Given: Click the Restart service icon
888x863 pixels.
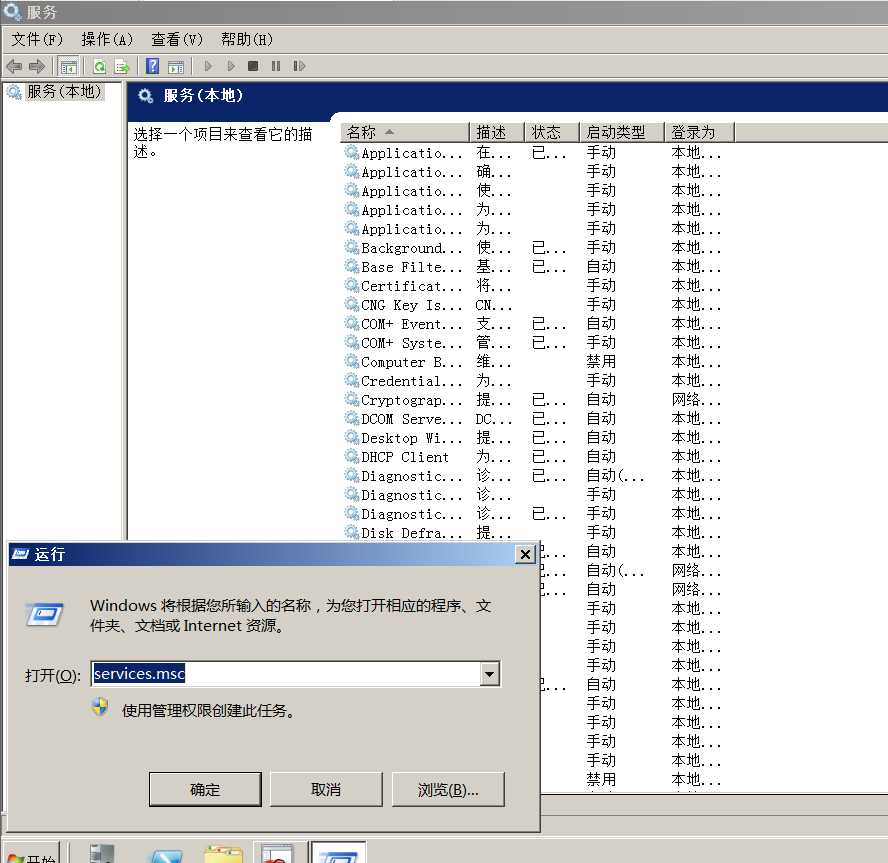Looking at the screenshot, I should coord(299,66).
